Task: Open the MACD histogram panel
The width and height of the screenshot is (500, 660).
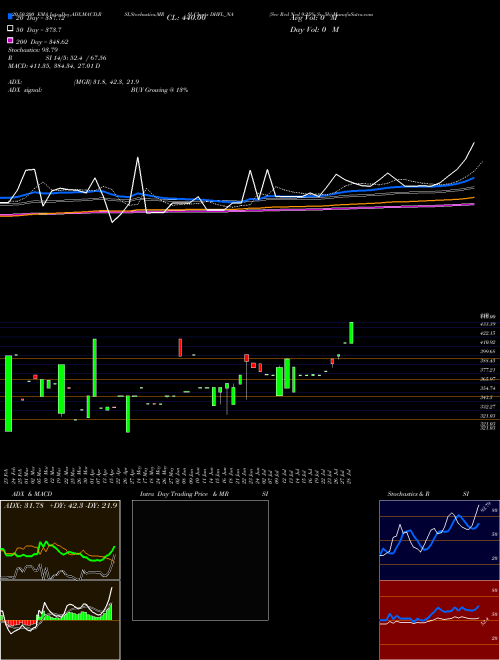Action: [x=60, y=620]
